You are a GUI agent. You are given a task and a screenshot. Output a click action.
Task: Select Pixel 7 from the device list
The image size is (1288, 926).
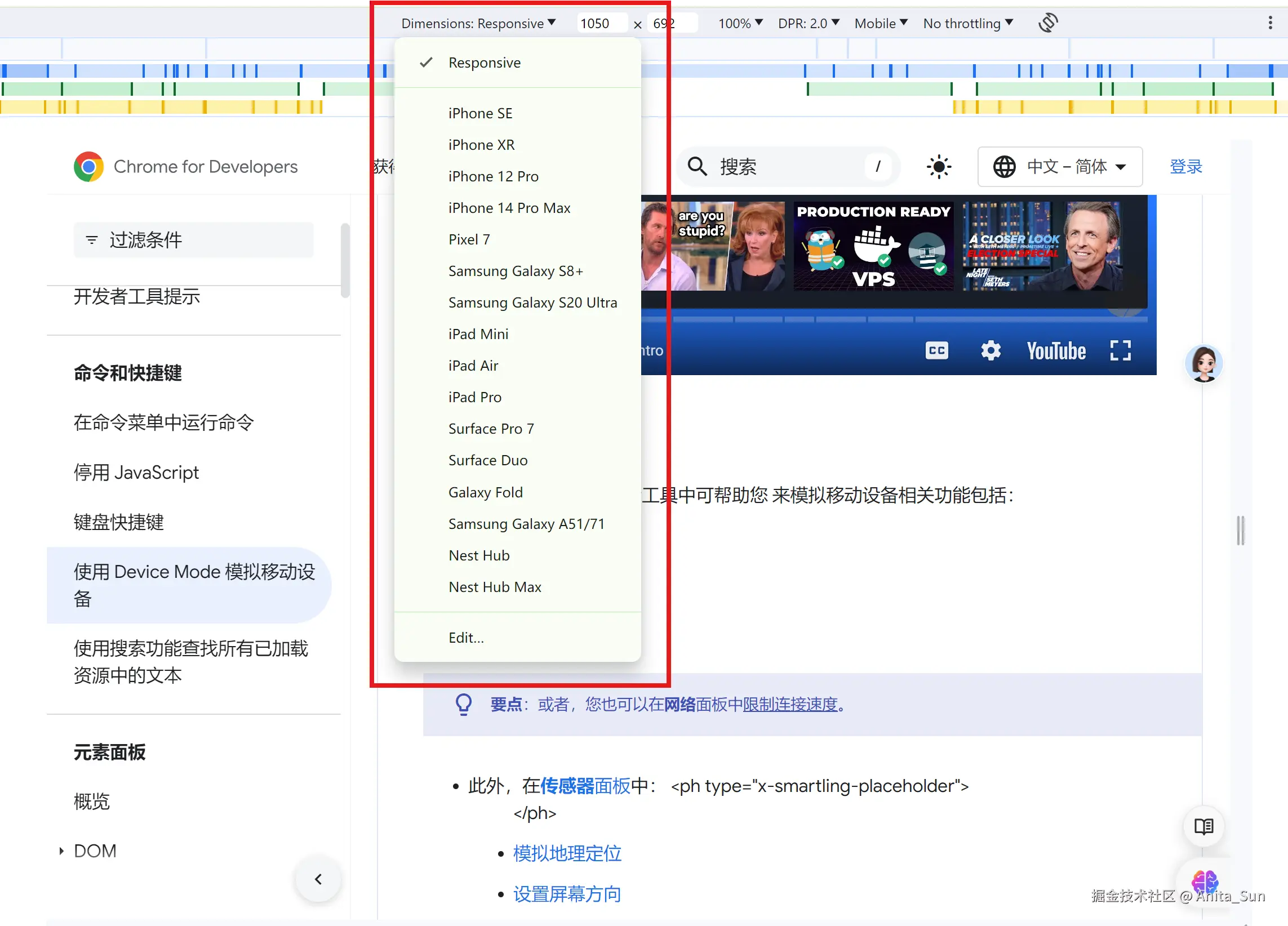517,239
